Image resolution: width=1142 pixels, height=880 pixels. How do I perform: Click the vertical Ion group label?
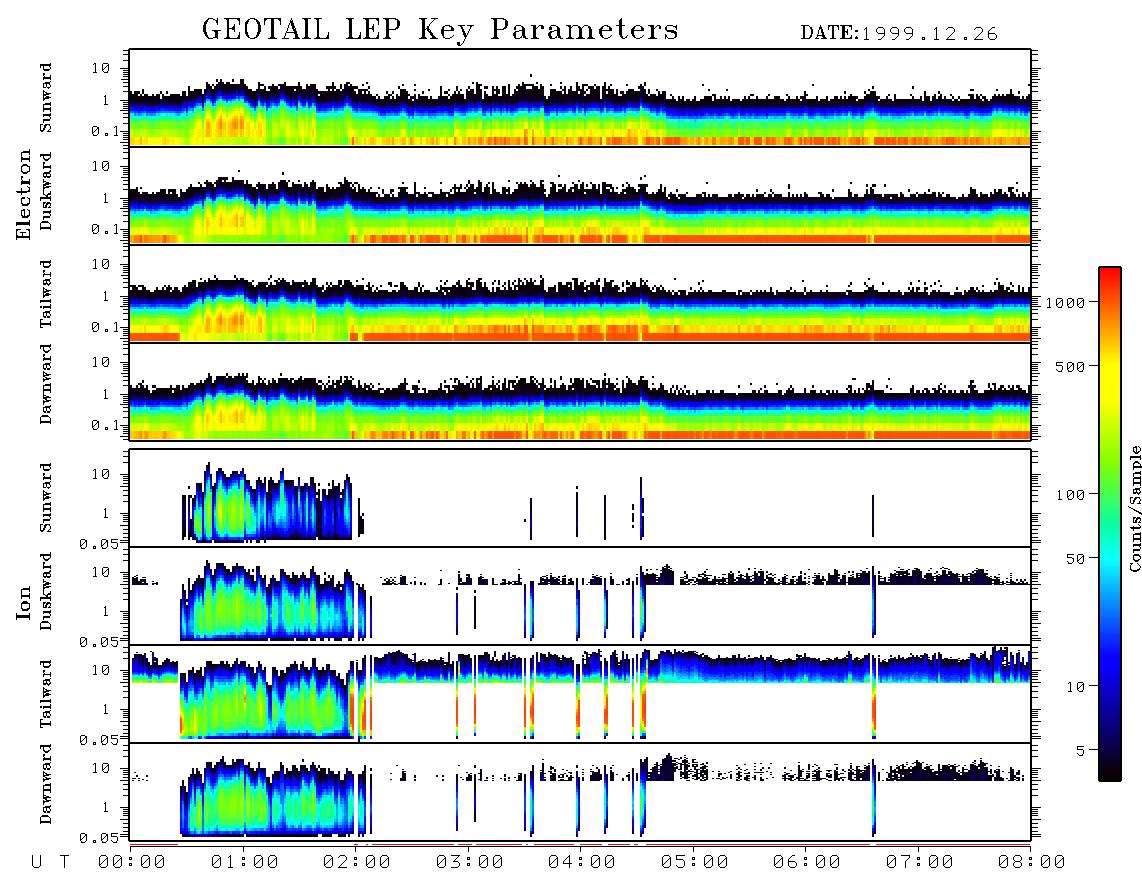(x=24, y=603)
